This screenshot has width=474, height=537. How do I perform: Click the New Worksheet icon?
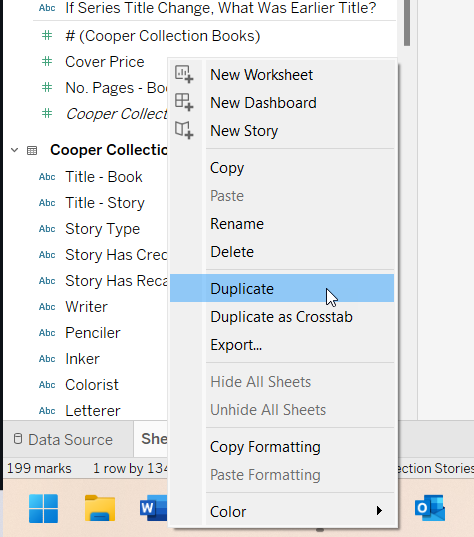click(184, 74)
